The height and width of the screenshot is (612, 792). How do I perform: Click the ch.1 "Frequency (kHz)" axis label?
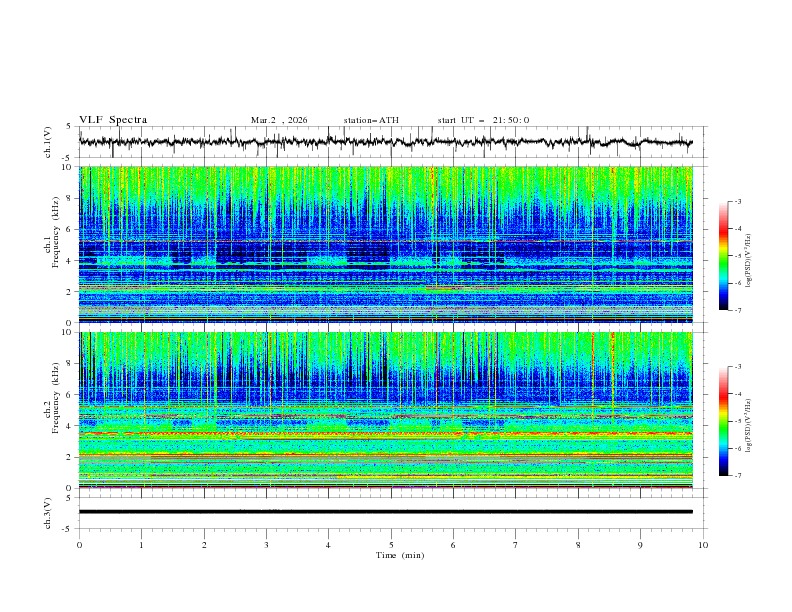[56, 230]
